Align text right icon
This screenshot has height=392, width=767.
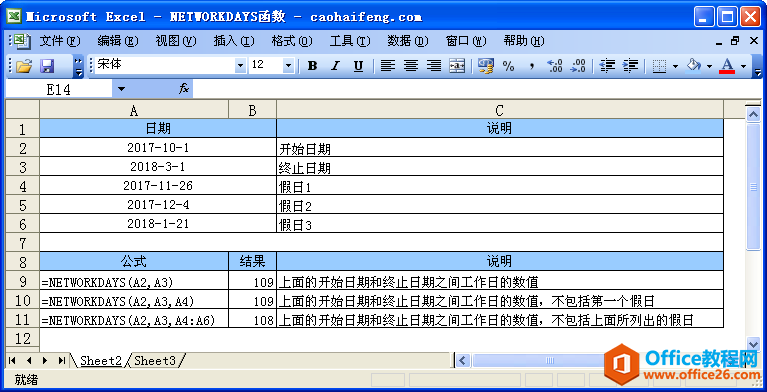[x=434, y=66]
